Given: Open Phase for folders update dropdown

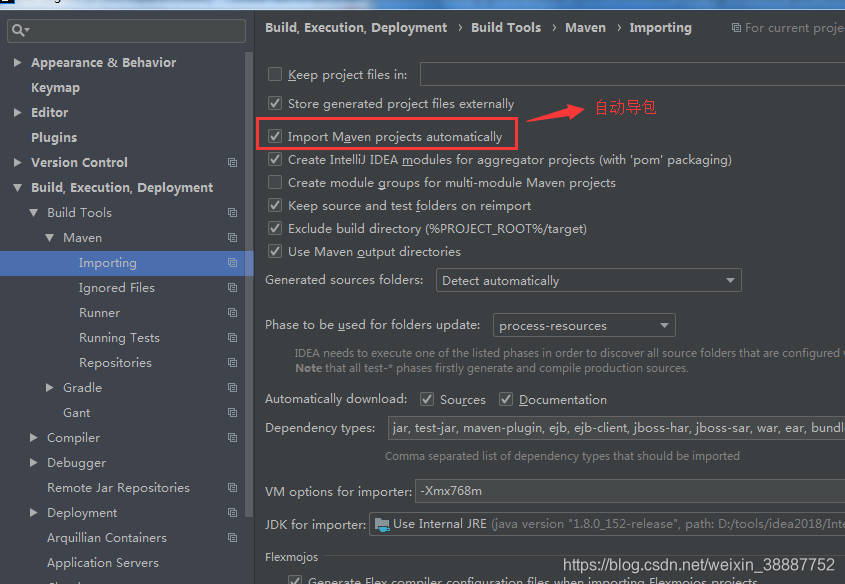Looking at the screenshot, I should (x=584, y=325).
